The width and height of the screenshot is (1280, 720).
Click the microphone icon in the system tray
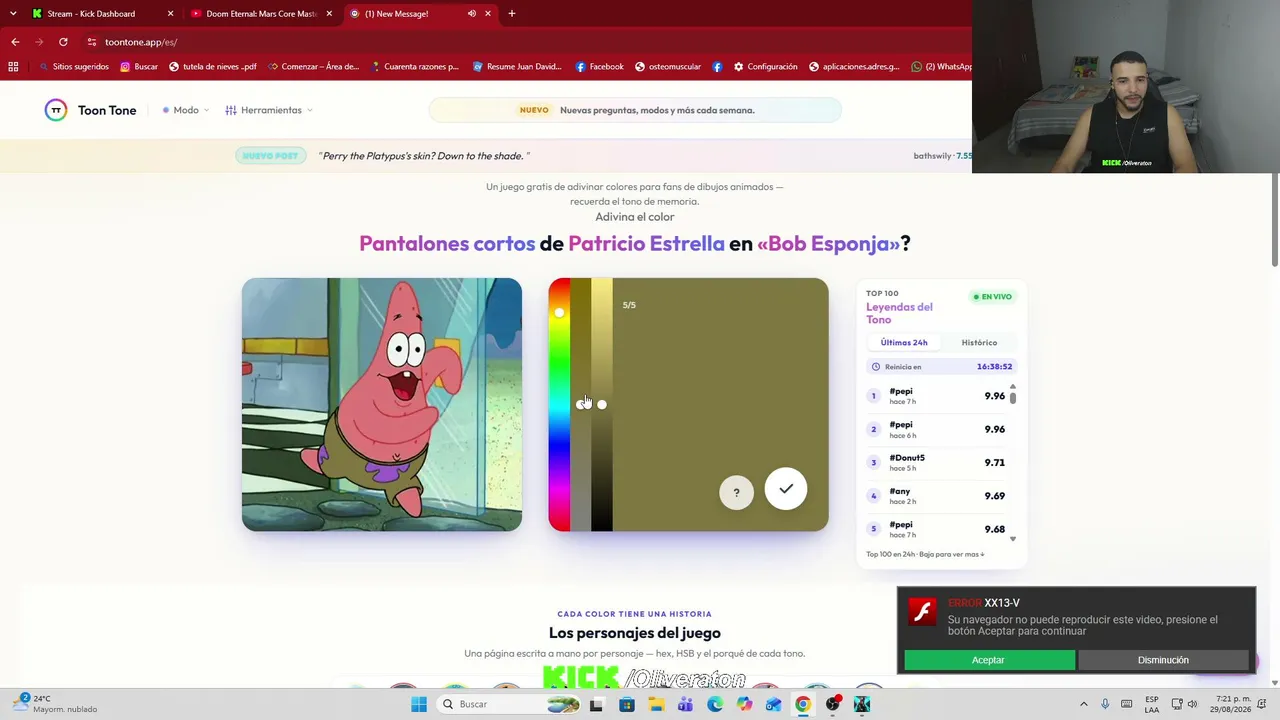[1105, 704]
